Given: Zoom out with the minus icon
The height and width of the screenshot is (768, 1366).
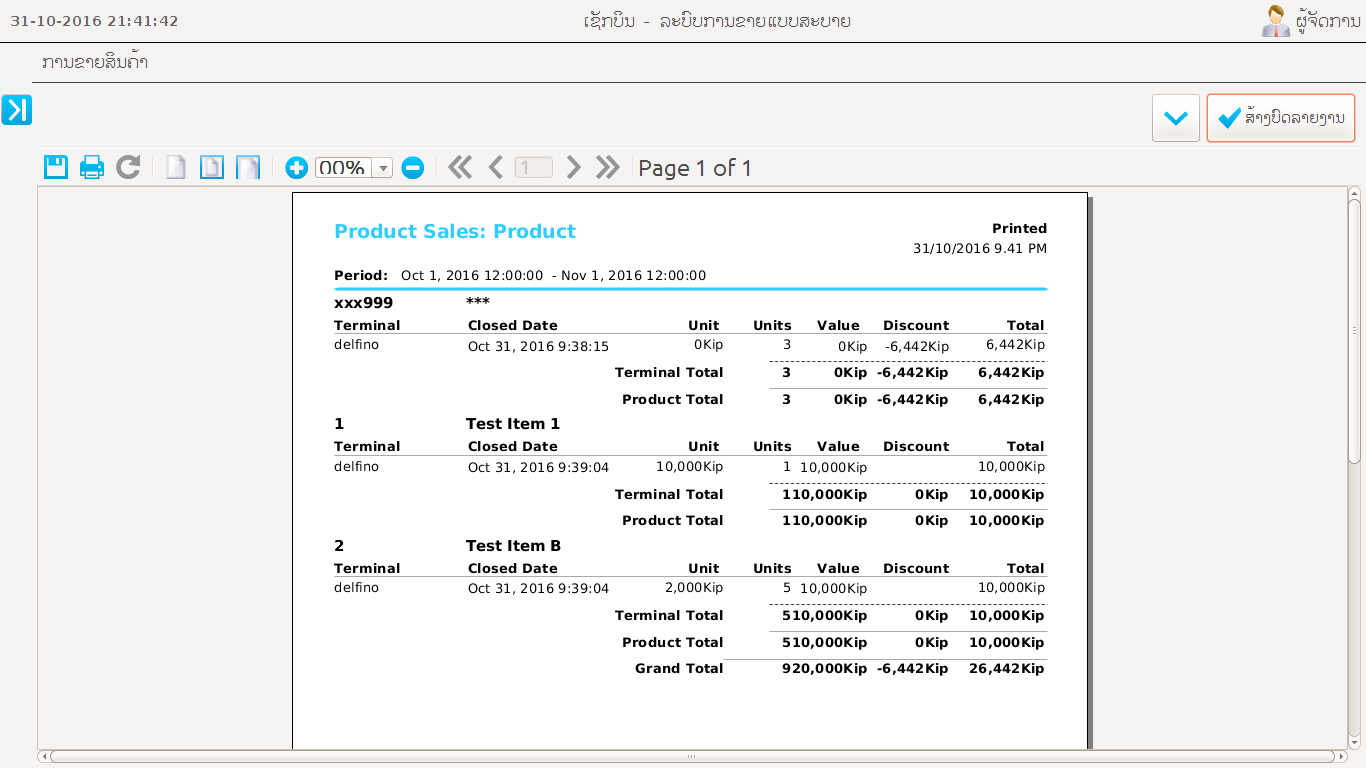Looking at the screenshot, I should click(412, 168).
